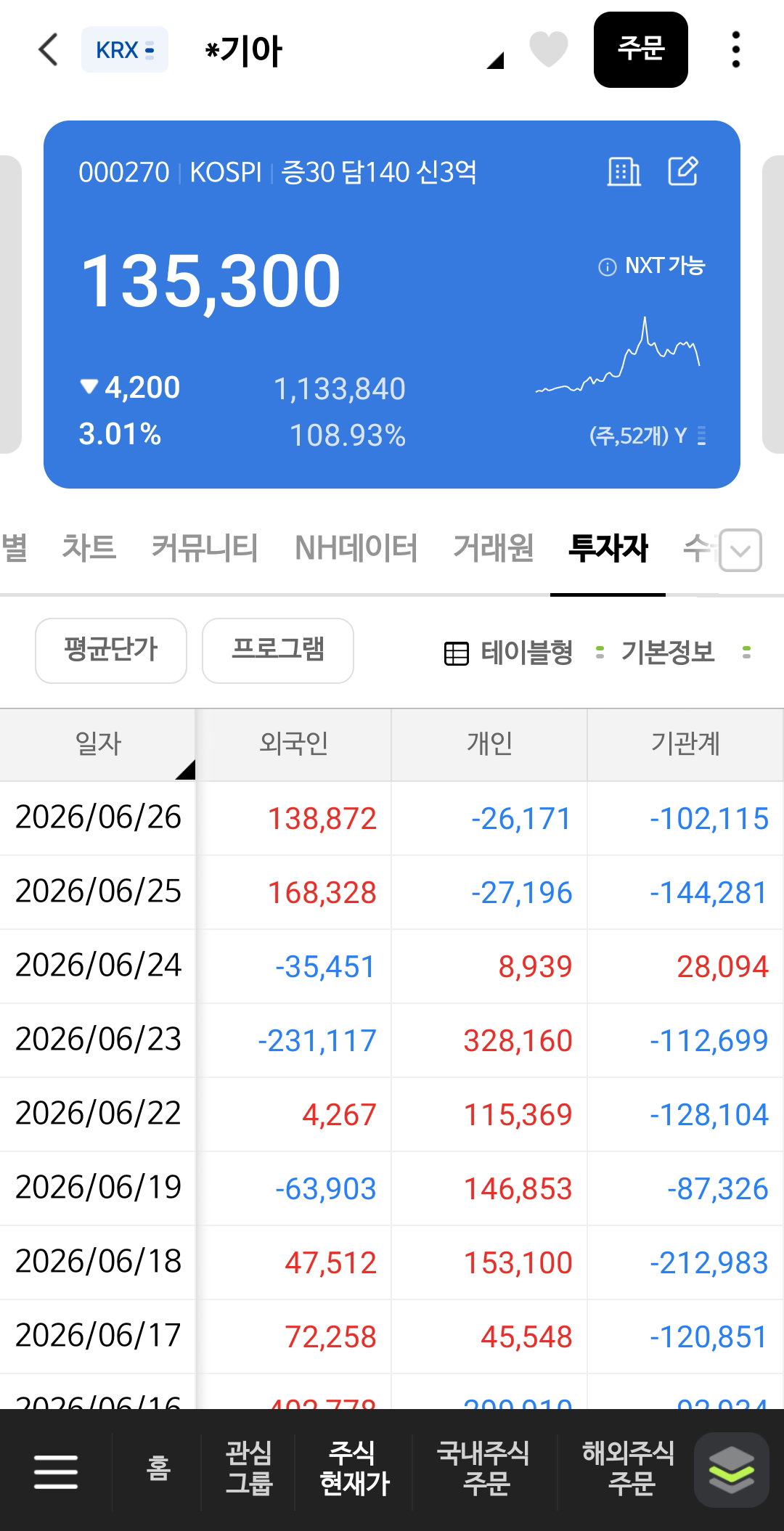Select the 2026/06/22 date row
Viewport: 784px width, 1531px height.
point(98,1114)
